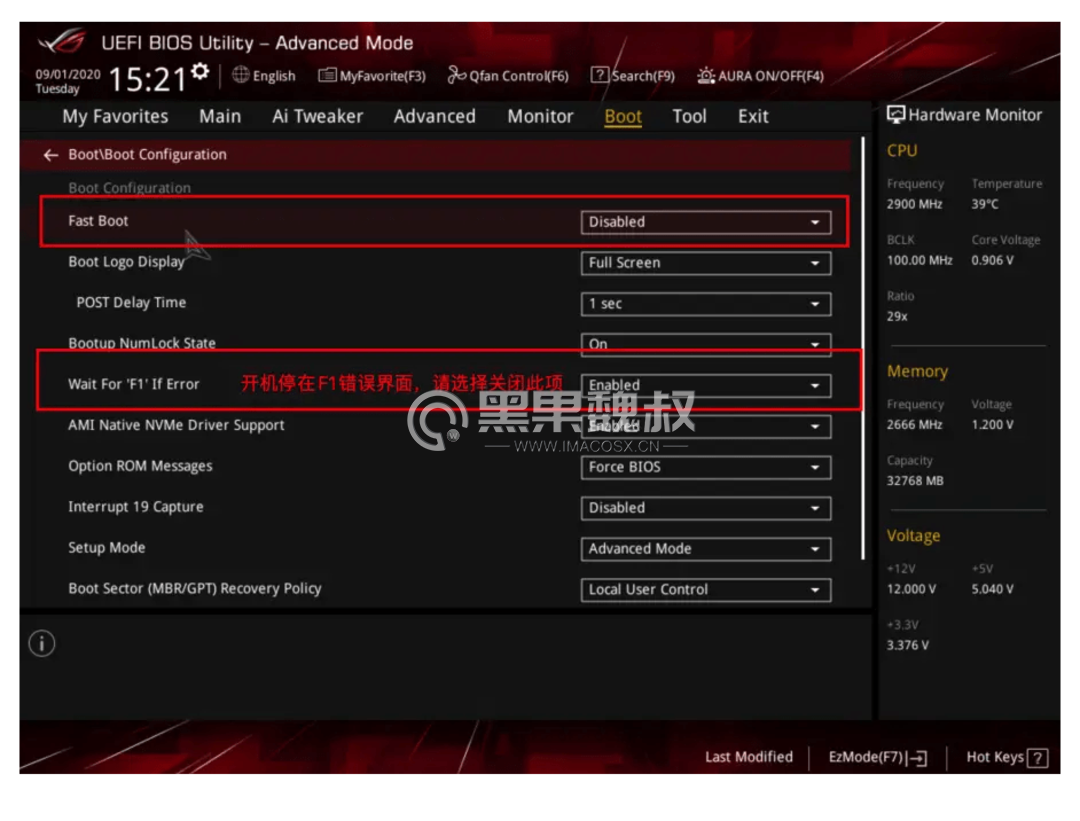The width and height of the screenshot is (1080, 821).
Task: Click the Hardware Monitor icon
Action: [x=895, y=115]
